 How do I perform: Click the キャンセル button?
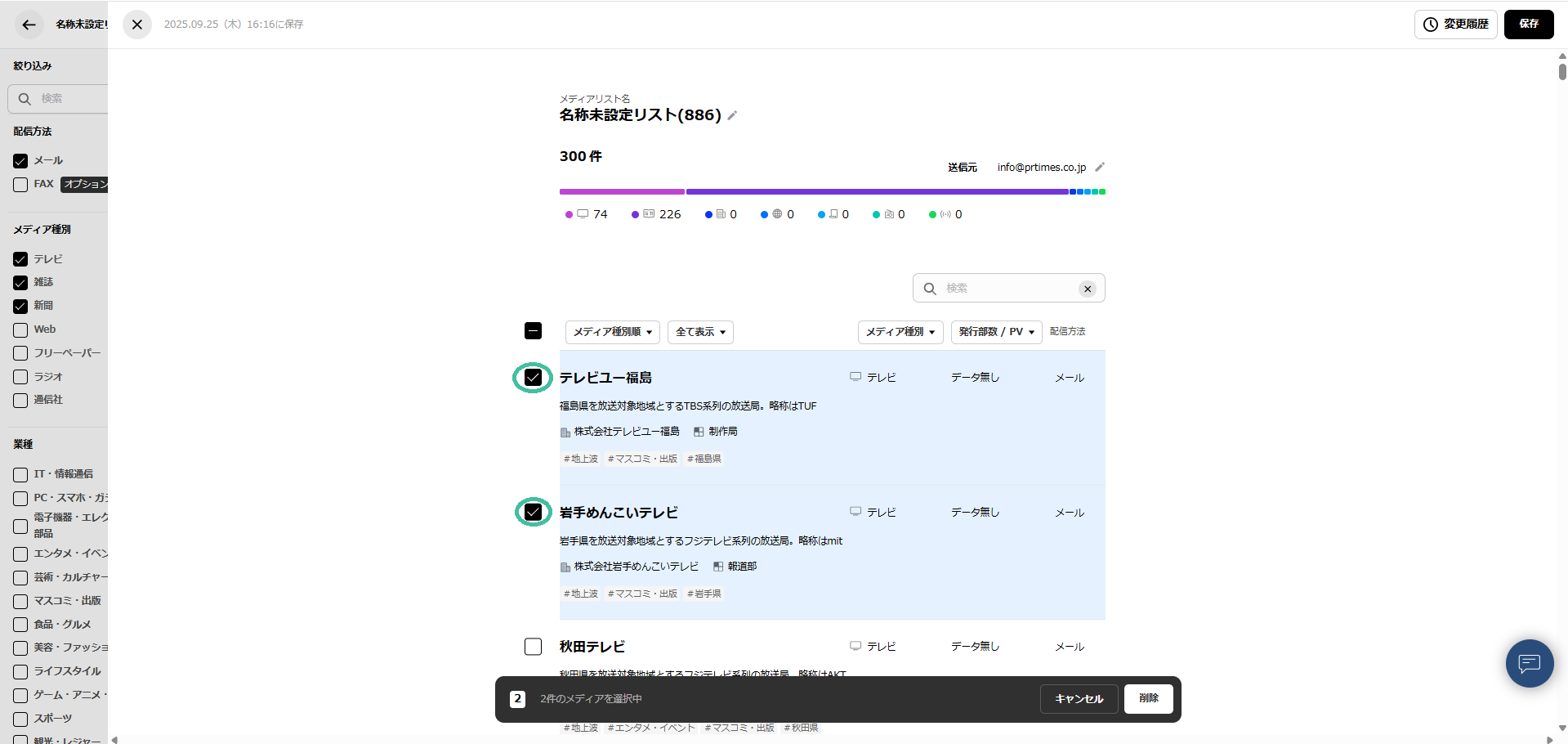[x=1079, y=699]
